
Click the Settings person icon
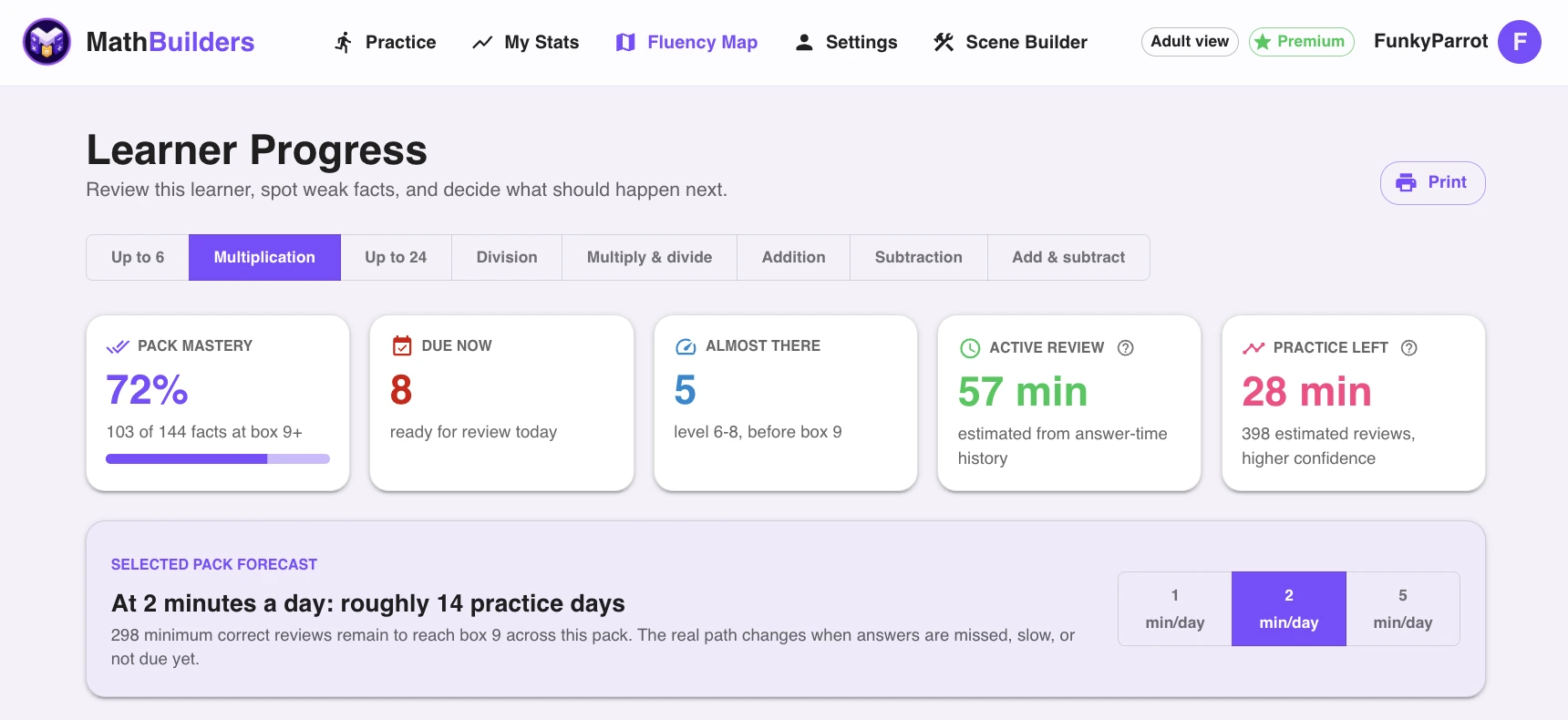(x=804, y=42)
